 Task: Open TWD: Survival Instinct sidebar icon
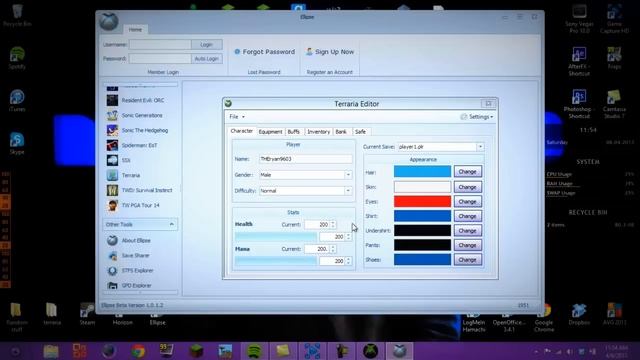112,190
